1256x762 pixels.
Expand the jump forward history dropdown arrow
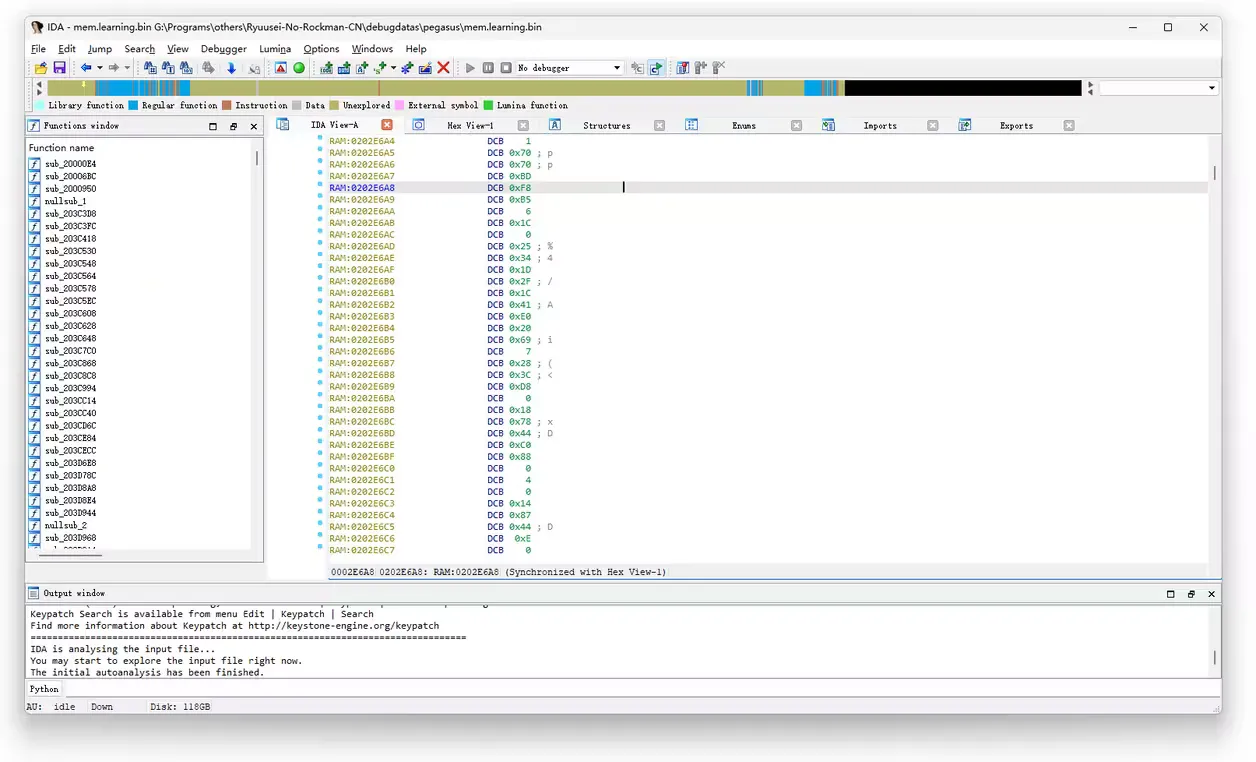127,68
